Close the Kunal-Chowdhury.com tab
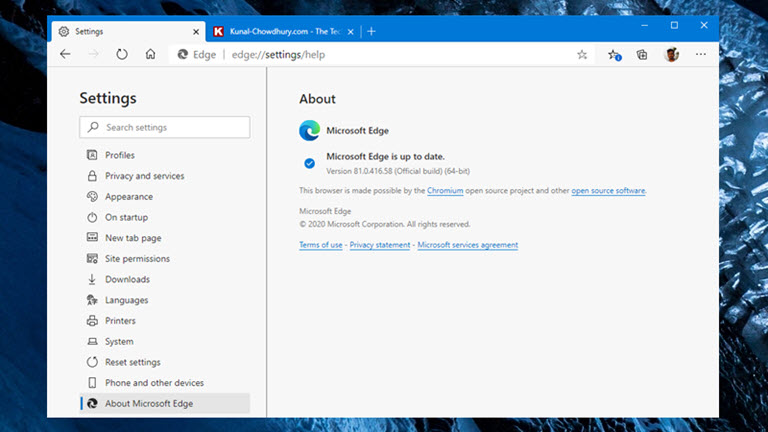 click(351, 32)
